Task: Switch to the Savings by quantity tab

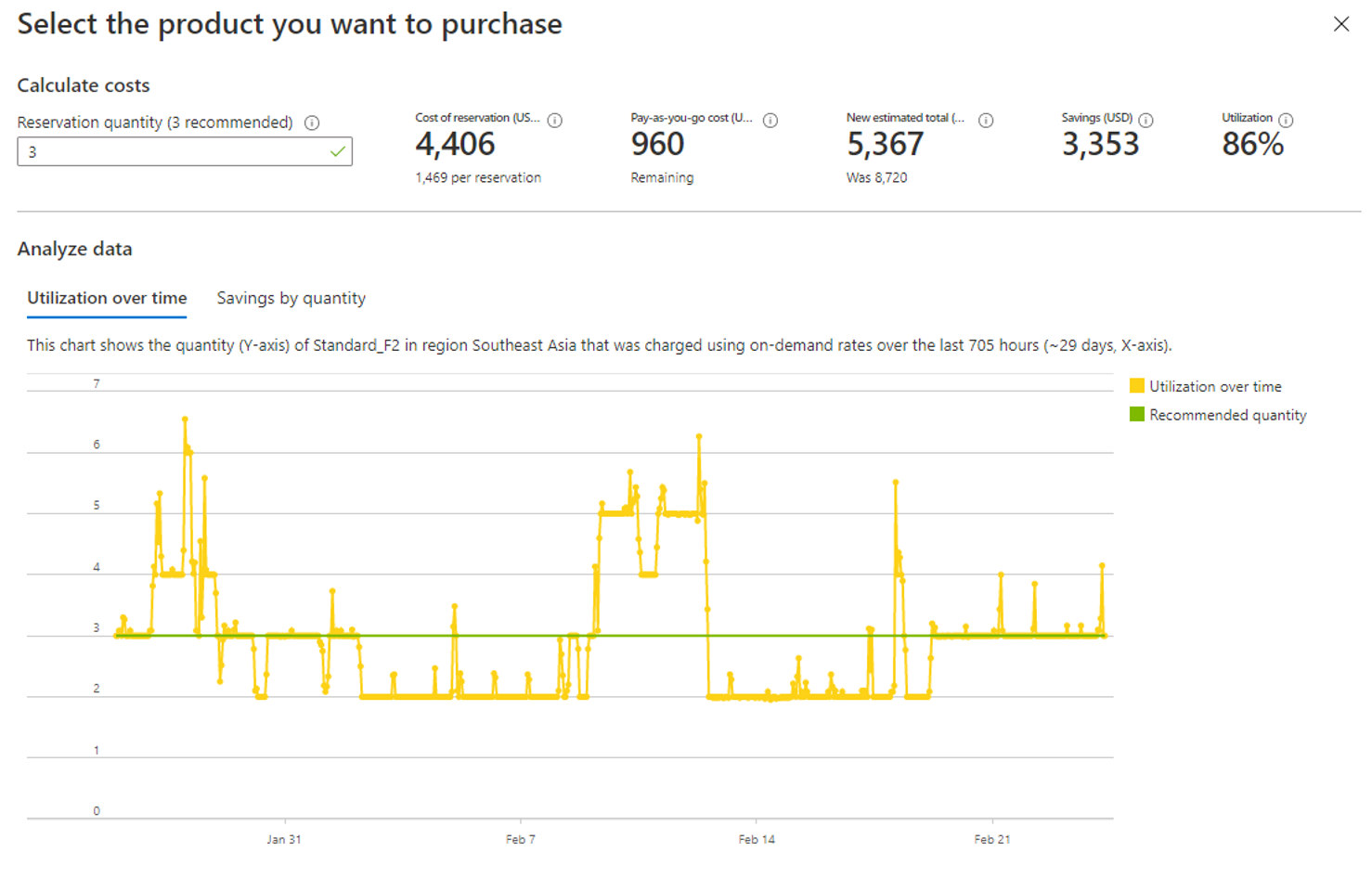Action: point(291,298)
